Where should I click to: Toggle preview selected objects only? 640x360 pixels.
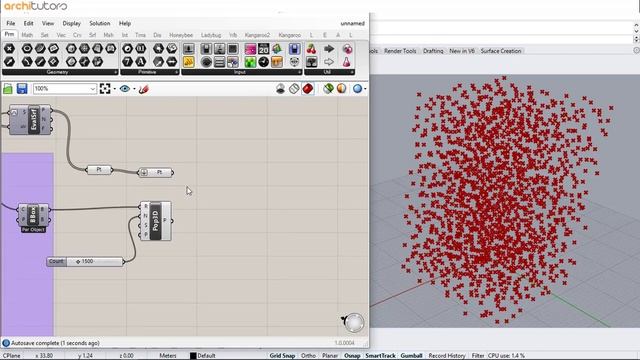(328, 89)
